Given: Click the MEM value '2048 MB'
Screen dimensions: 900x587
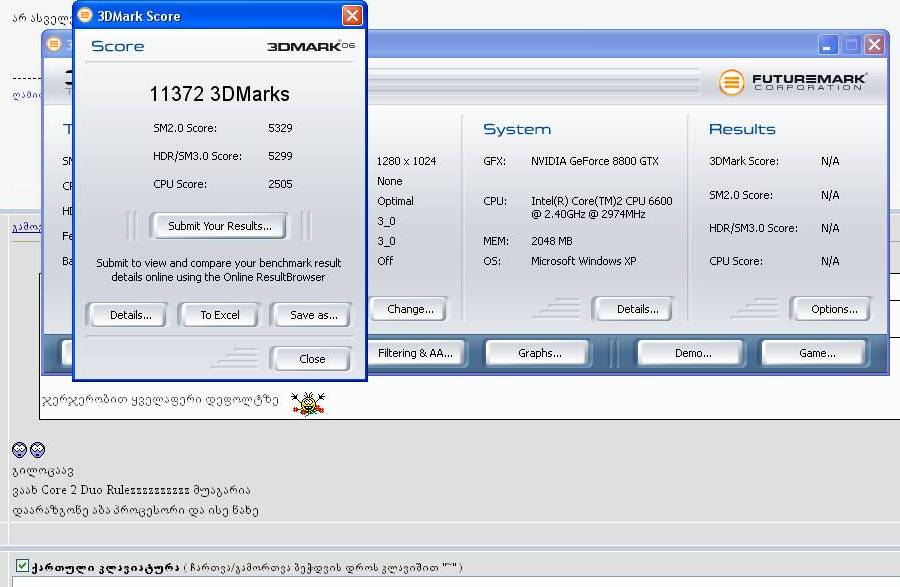Looking at the screenshot, I should click(x=552, y=241).
